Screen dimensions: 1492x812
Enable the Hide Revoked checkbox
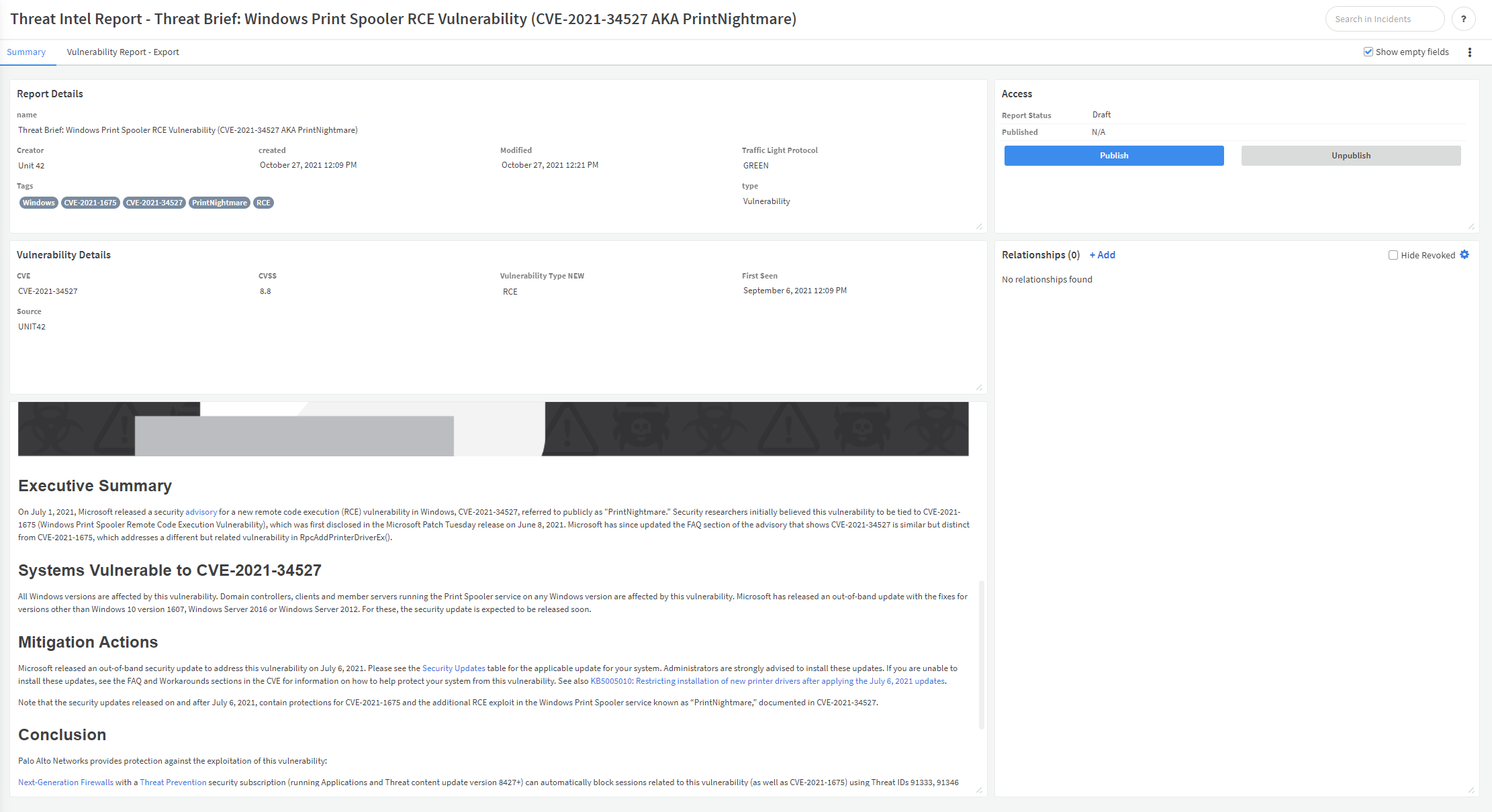(x=1393, y=255)
